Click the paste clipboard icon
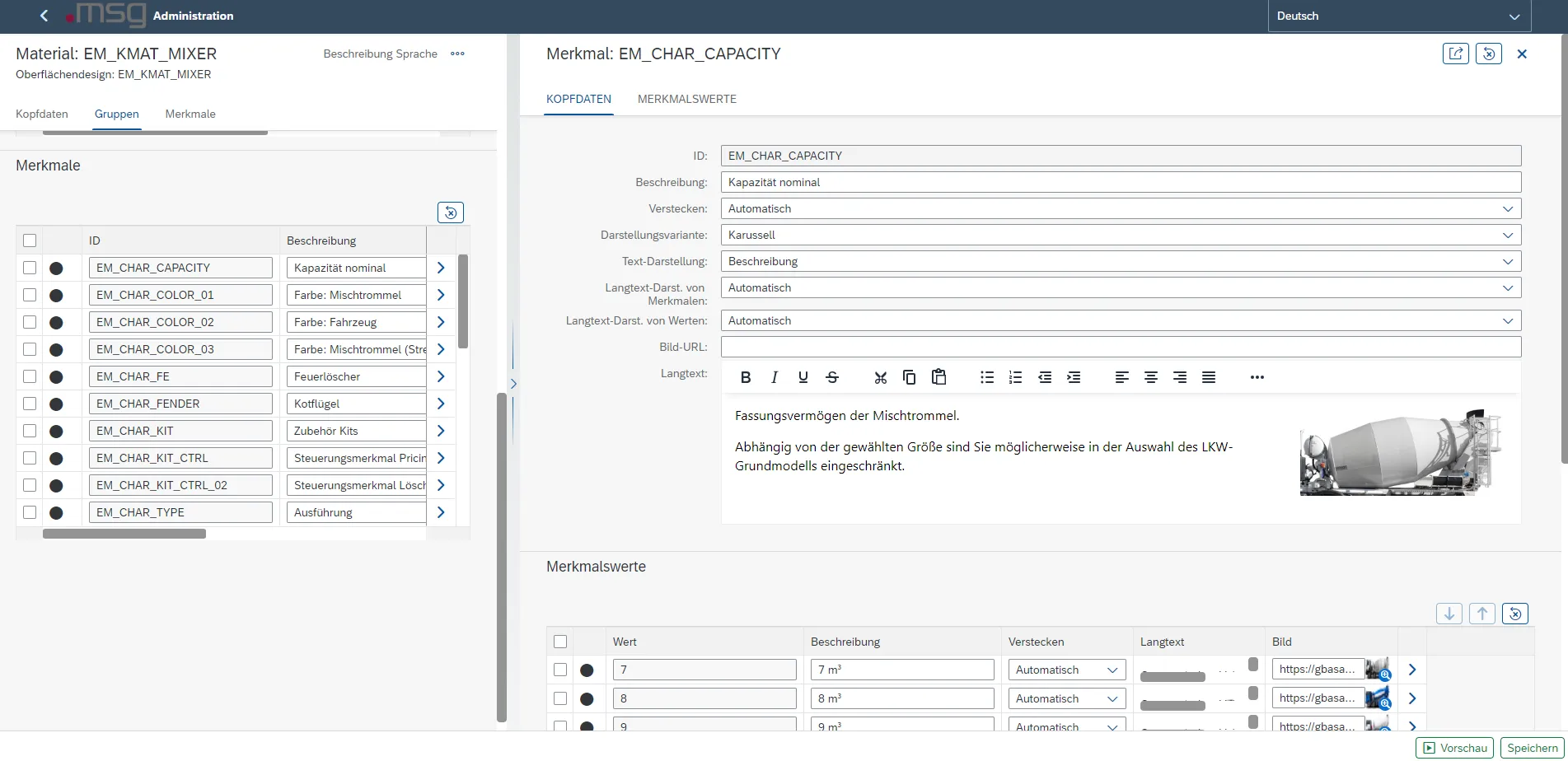The width and height of the screenshot is (1568, 761). tap(938, 377)
